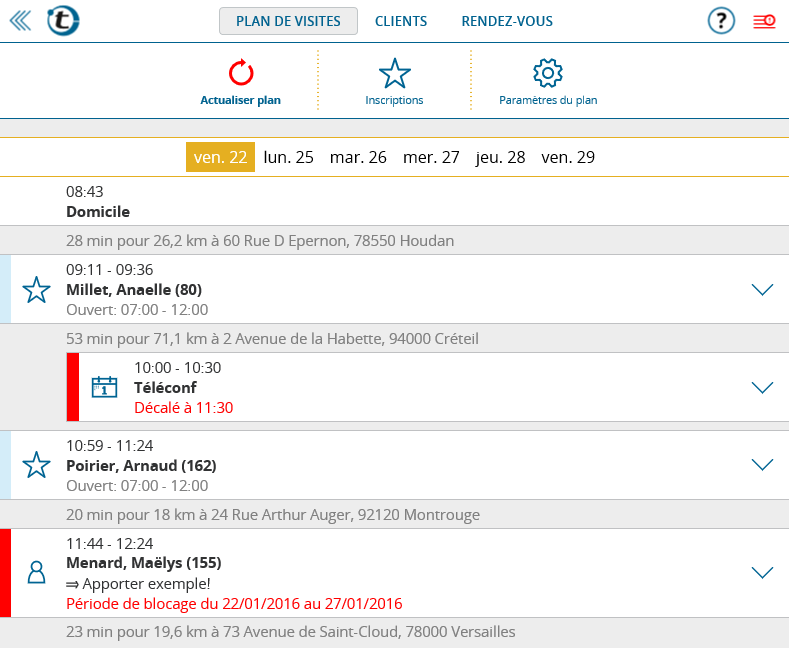Open Inscriptions star icon
The height and width of the screenshot is (648, 789).
394,73
